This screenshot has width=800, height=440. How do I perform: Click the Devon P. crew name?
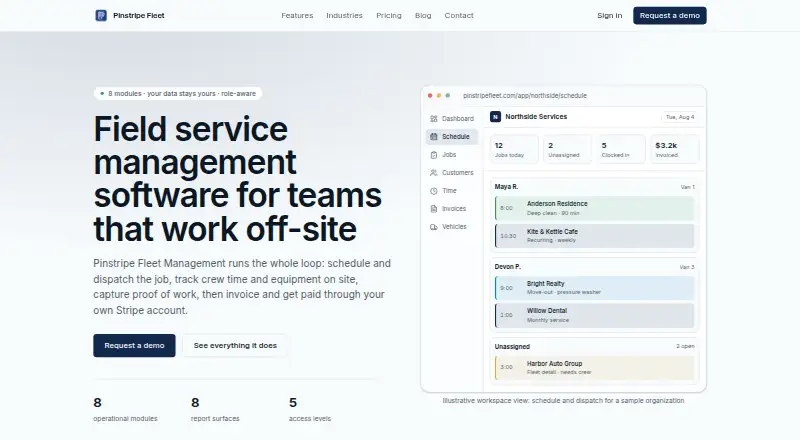508,266
